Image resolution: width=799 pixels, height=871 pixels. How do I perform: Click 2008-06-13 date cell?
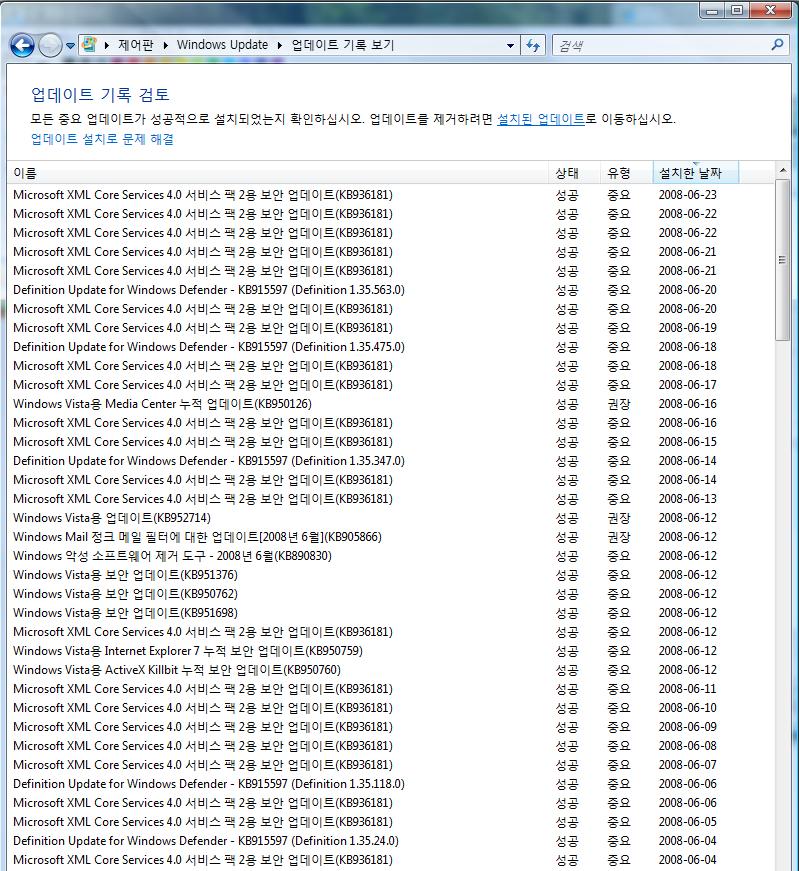[x=688, y=499]
